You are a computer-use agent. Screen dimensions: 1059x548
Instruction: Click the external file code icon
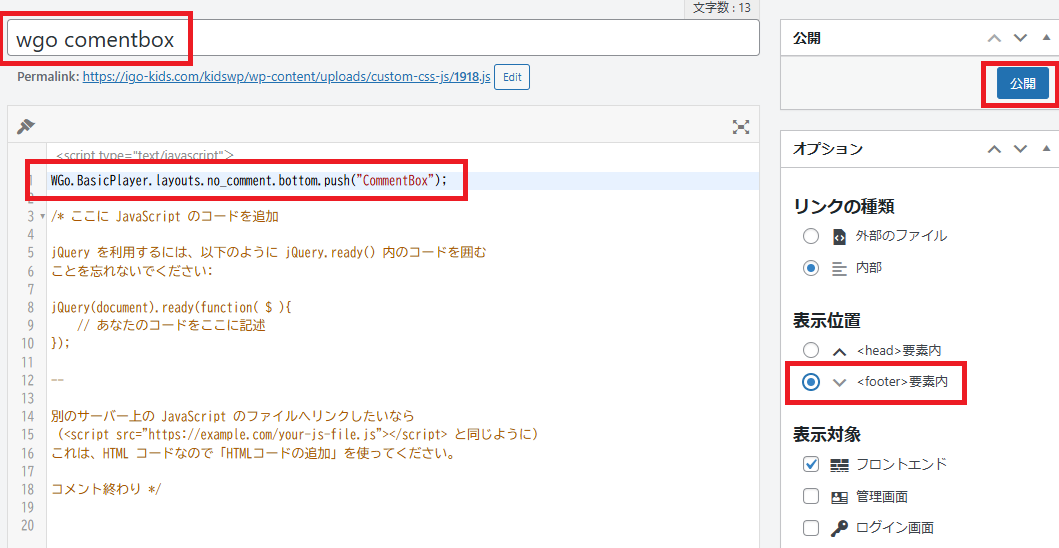tap(839, 236)
